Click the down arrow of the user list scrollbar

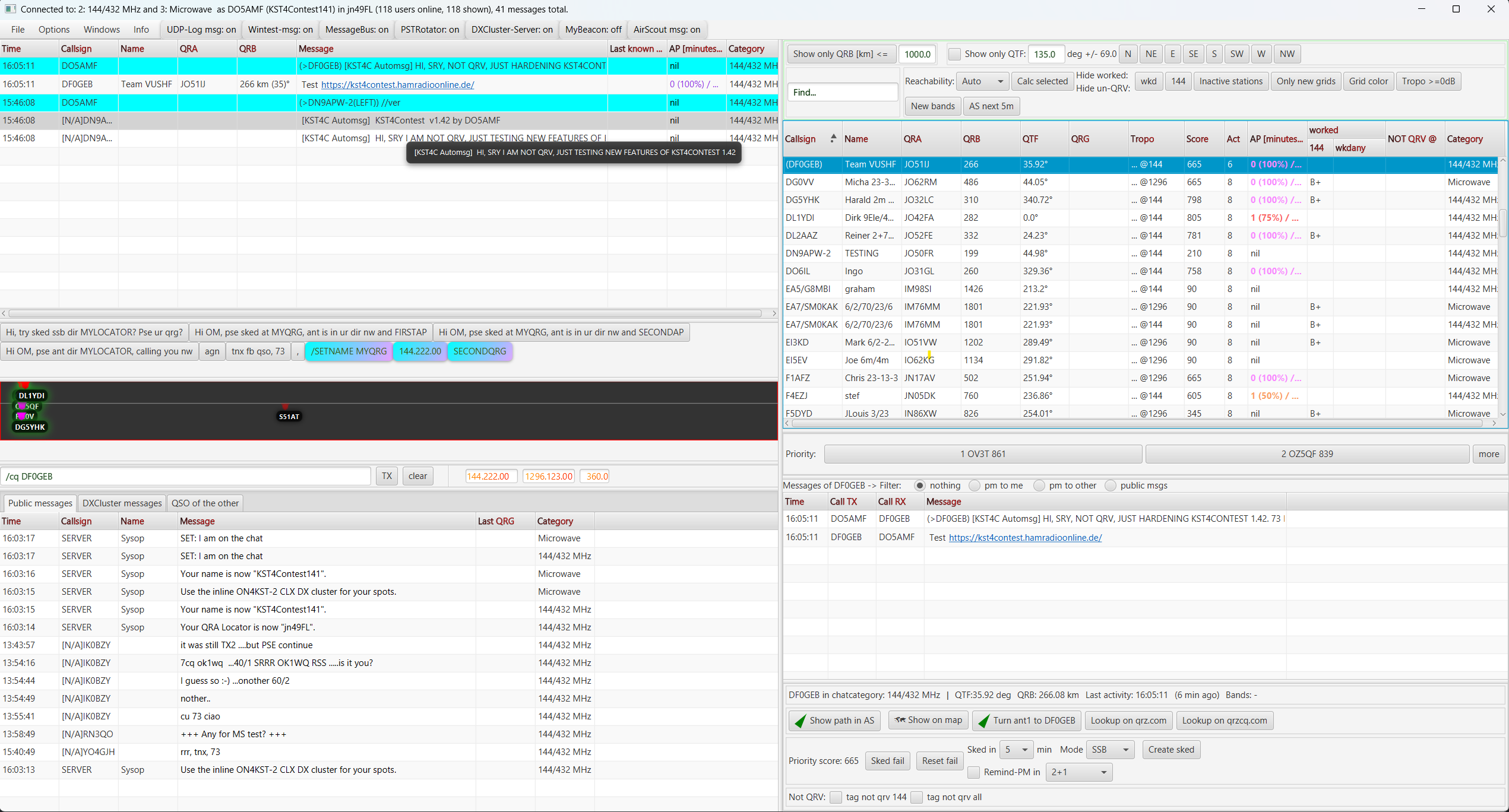point(1503,414)
